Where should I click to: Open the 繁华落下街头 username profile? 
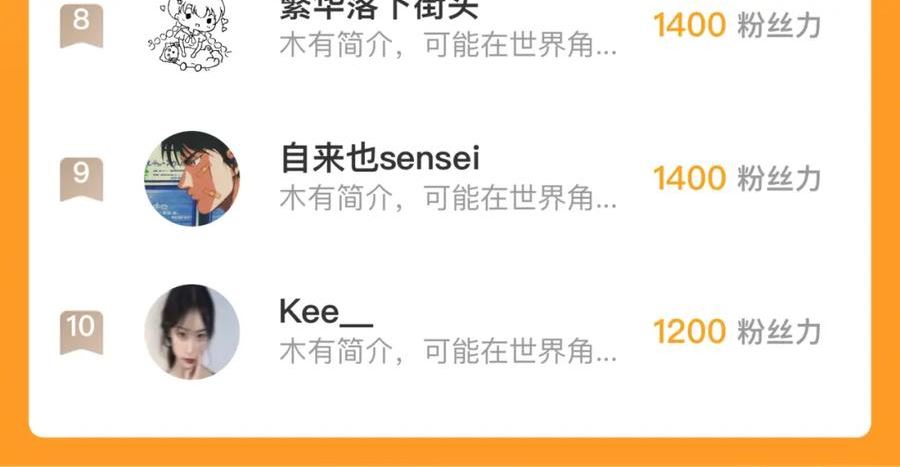pos(379,10)
